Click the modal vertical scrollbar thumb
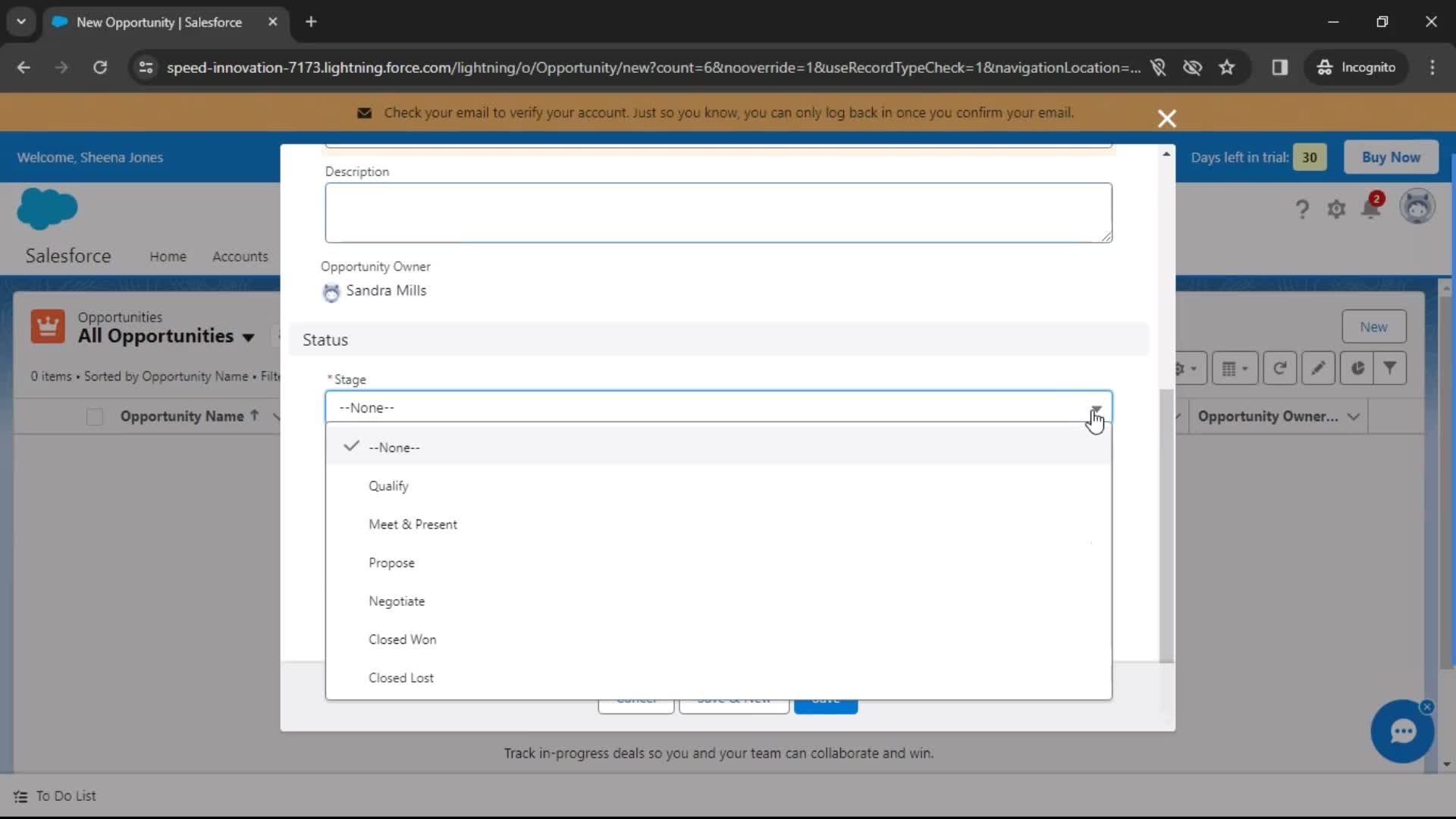 coord(1166,525)
